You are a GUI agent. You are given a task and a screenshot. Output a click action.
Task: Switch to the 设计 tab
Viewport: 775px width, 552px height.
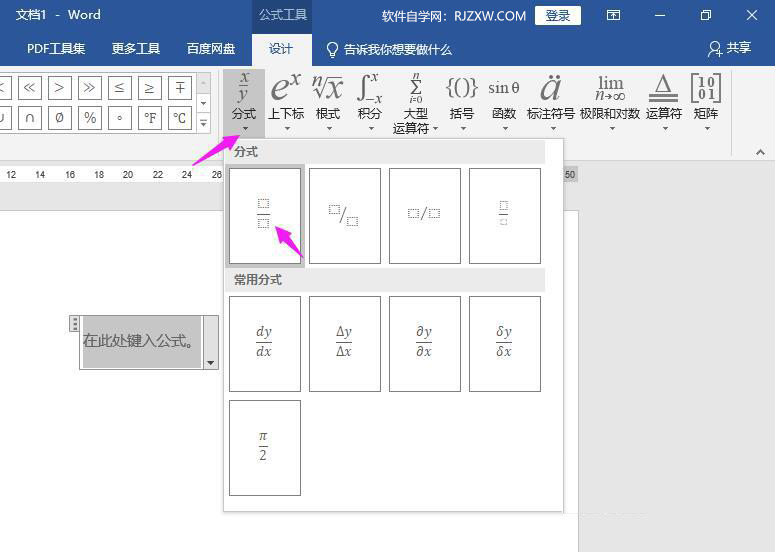pos(281,49)
